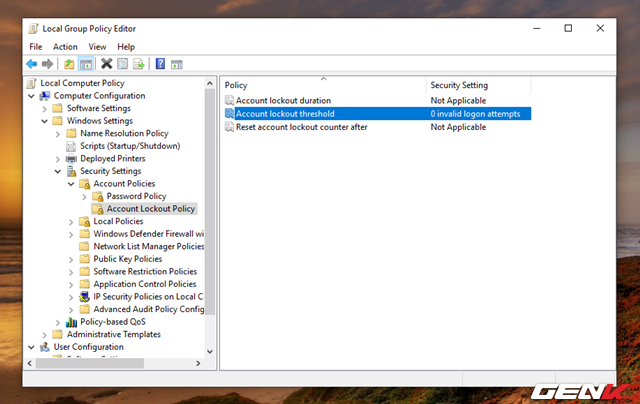640x404 pixels.
Task: Click the Up one level folder icon
Action: pyautogui.click(x=69, y=64)
